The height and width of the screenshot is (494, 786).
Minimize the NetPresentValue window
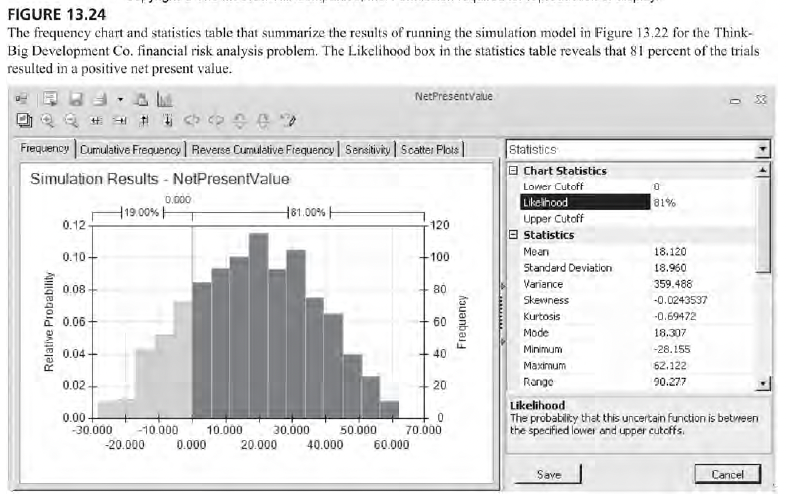click(735, 100)
